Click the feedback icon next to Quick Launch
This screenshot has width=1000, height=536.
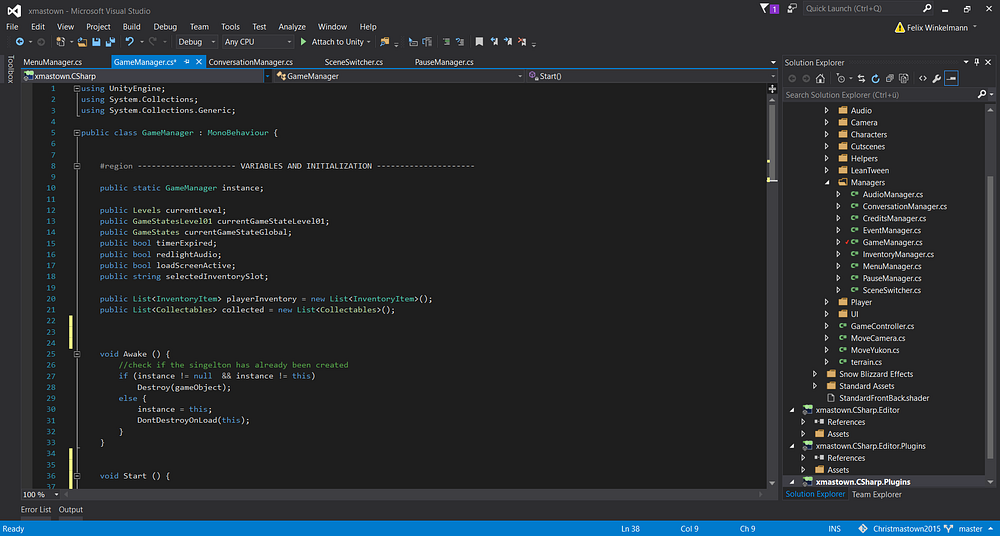click(791, 9)
